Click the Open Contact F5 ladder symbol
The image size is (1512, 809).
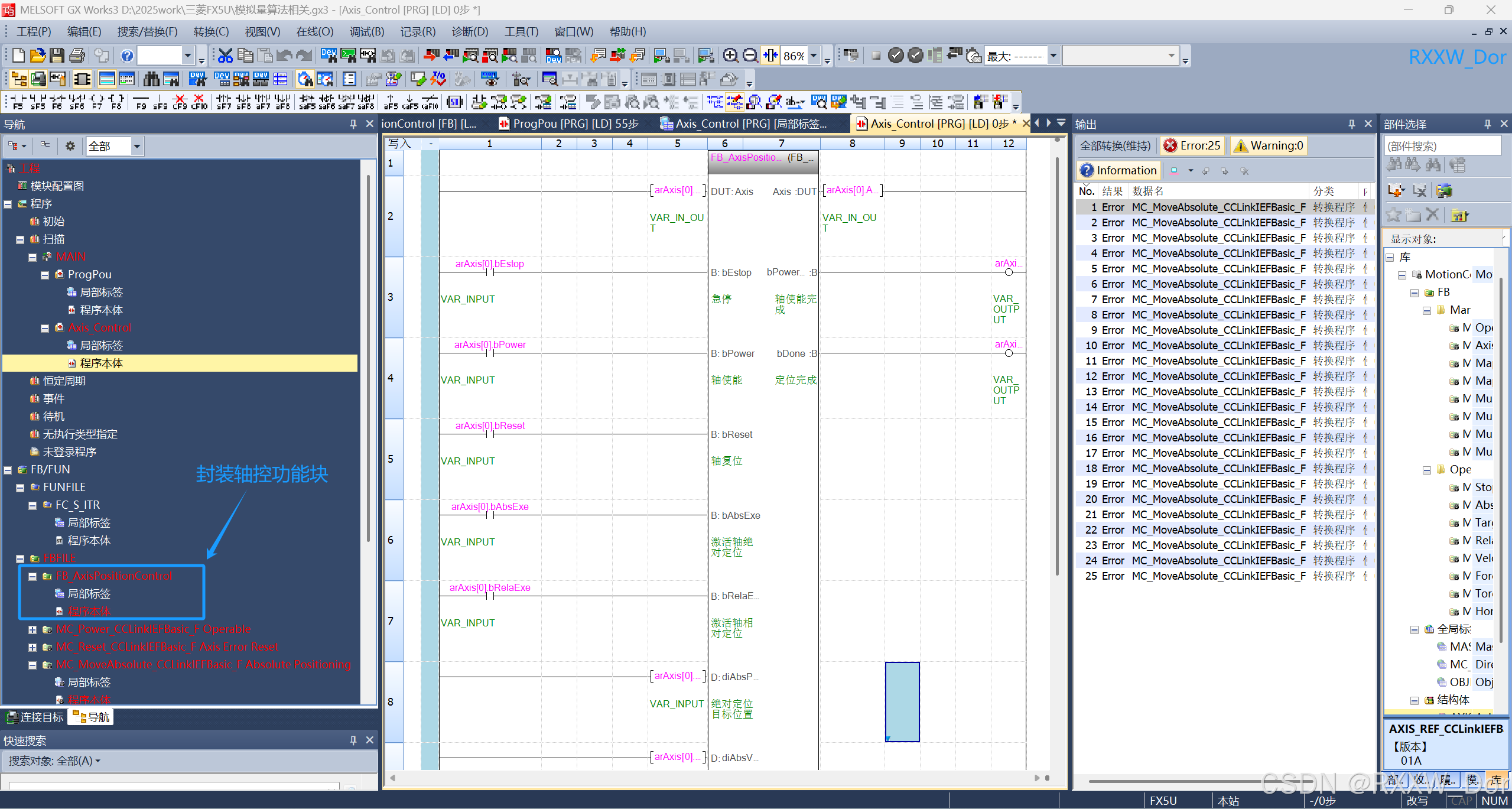point(18,102)
